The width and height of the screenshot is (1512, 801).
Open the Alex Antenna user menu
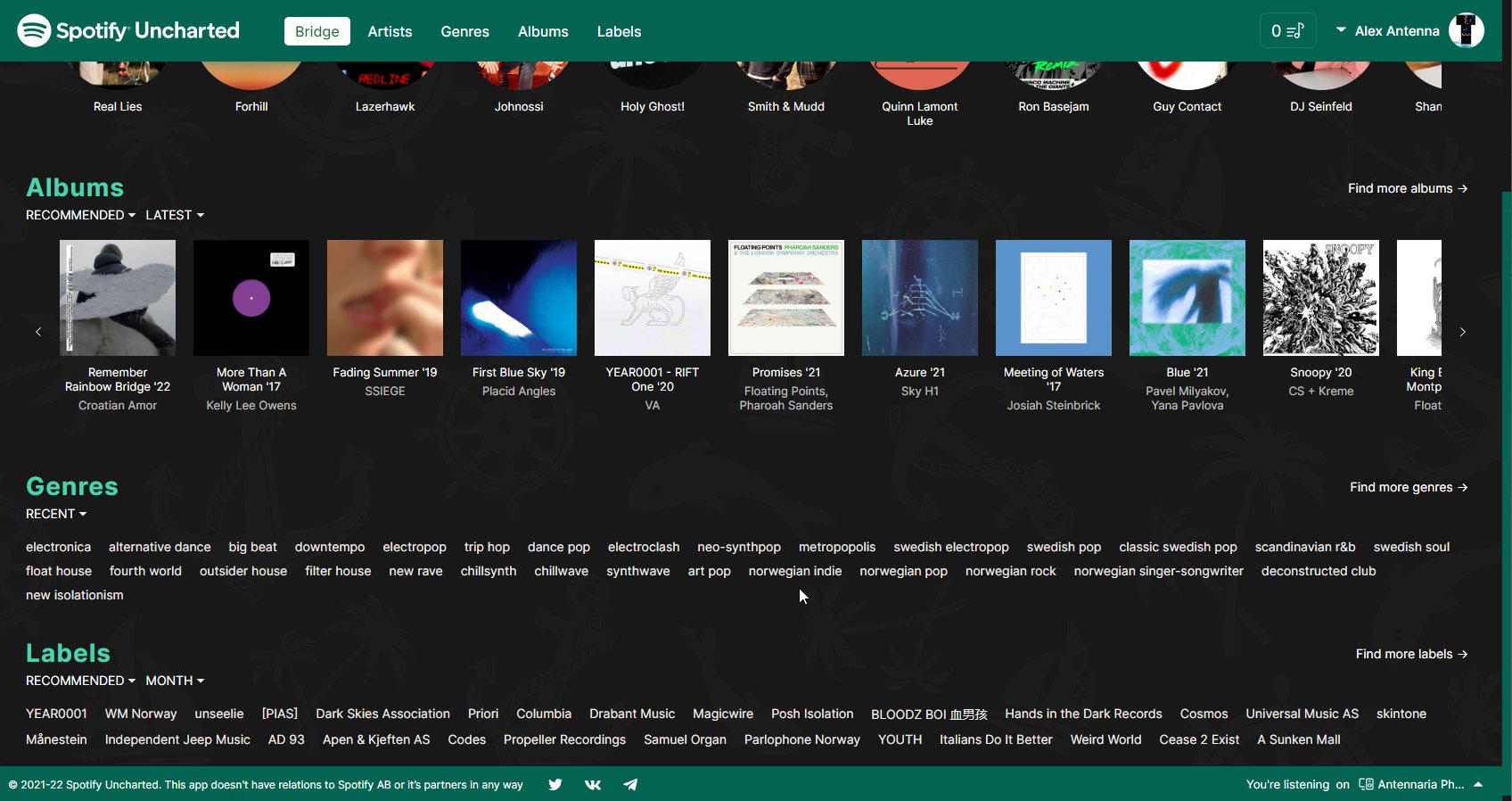click(1388, 31)
